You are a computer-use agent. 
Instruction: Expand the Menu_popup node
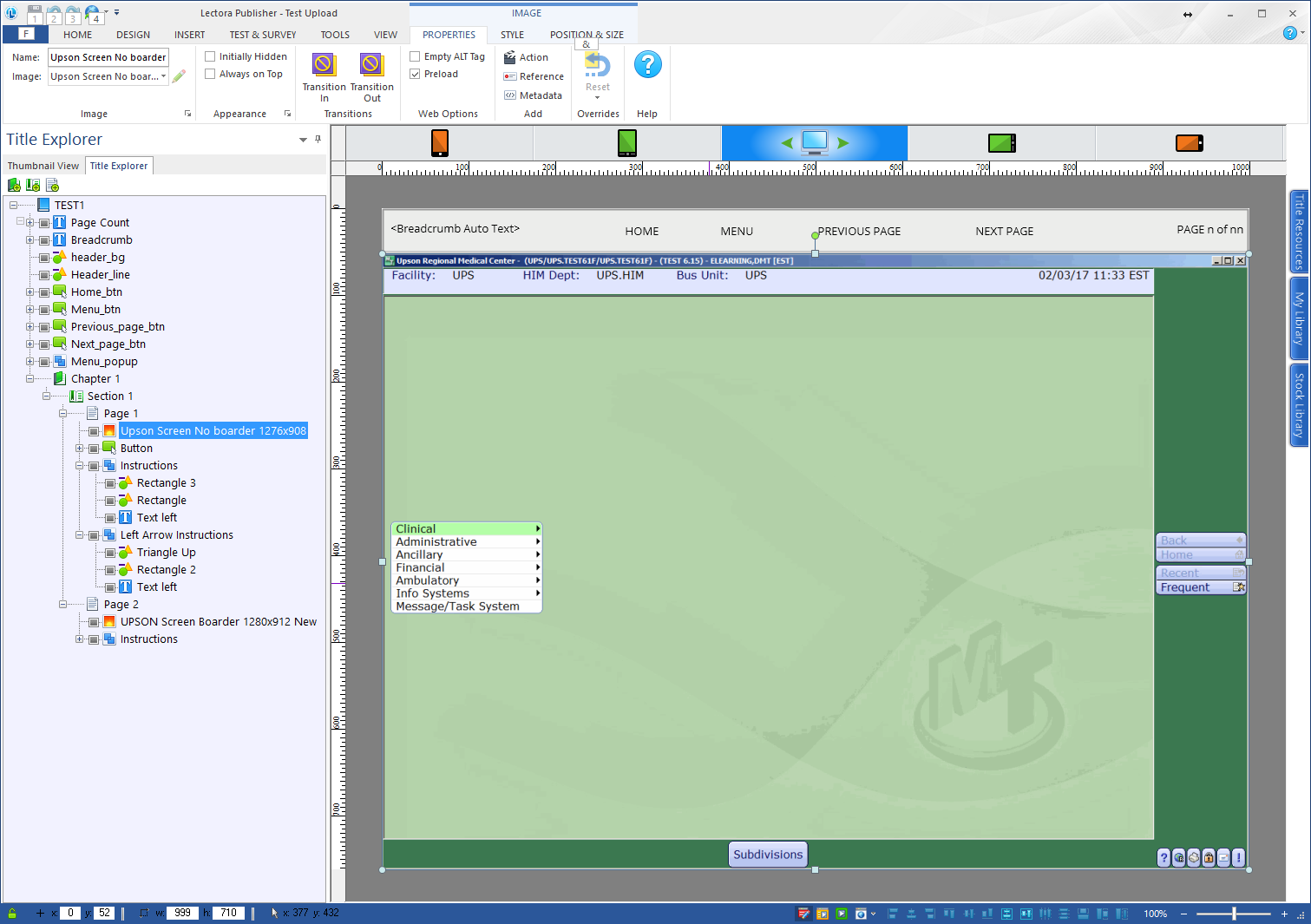(29, 362)
